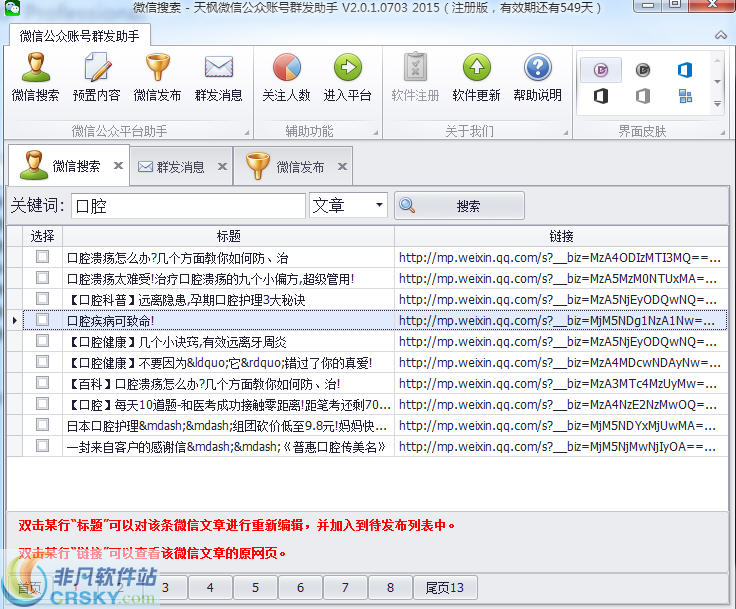The image size is (736, 609).
Task: Go to results page 4
Action: [210, 587]
